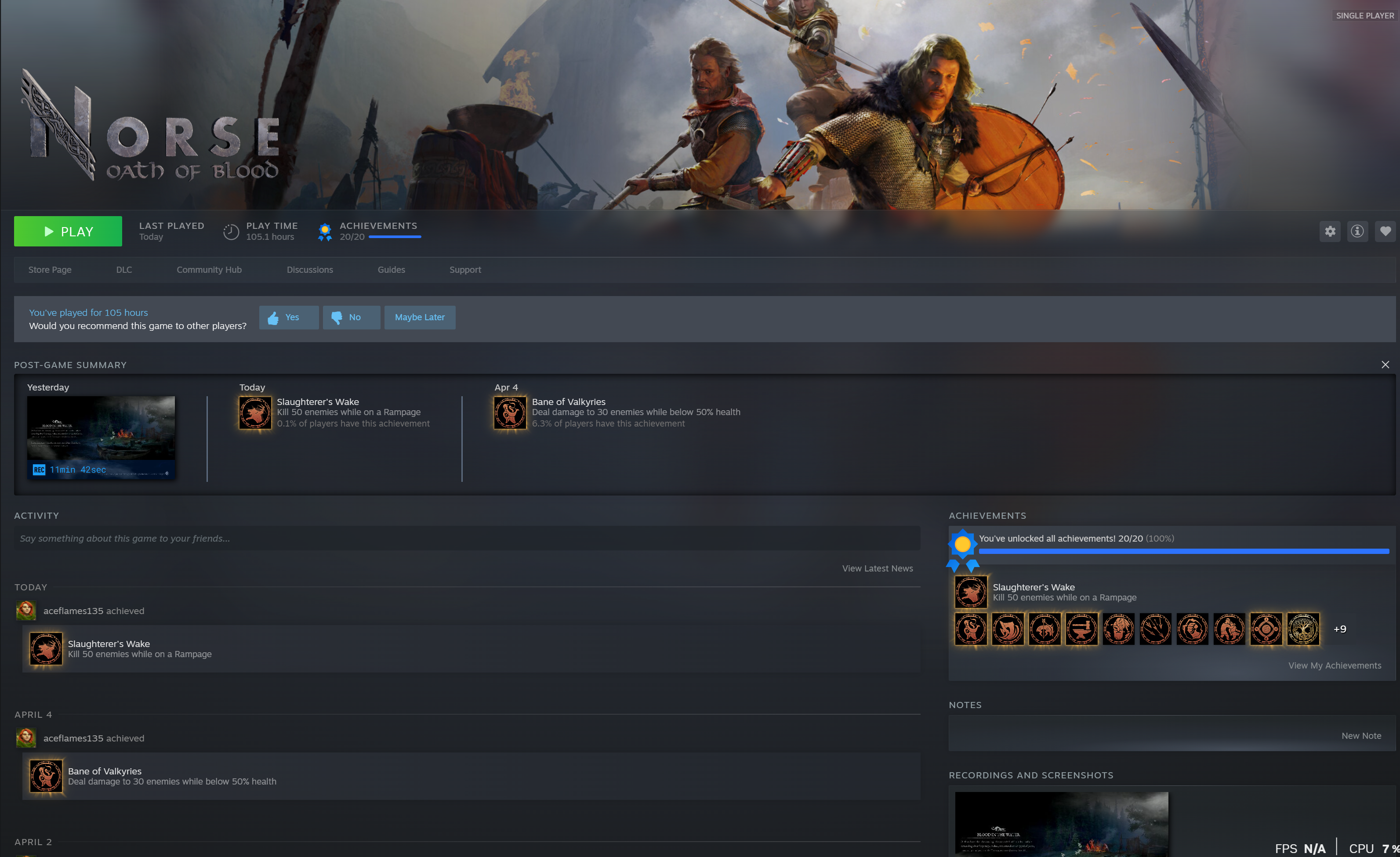Image resolution: width=1400 pixels, height=857 pixels.
Task: Click the achievements ribbon icon near Play
Action: pos(325,232)
